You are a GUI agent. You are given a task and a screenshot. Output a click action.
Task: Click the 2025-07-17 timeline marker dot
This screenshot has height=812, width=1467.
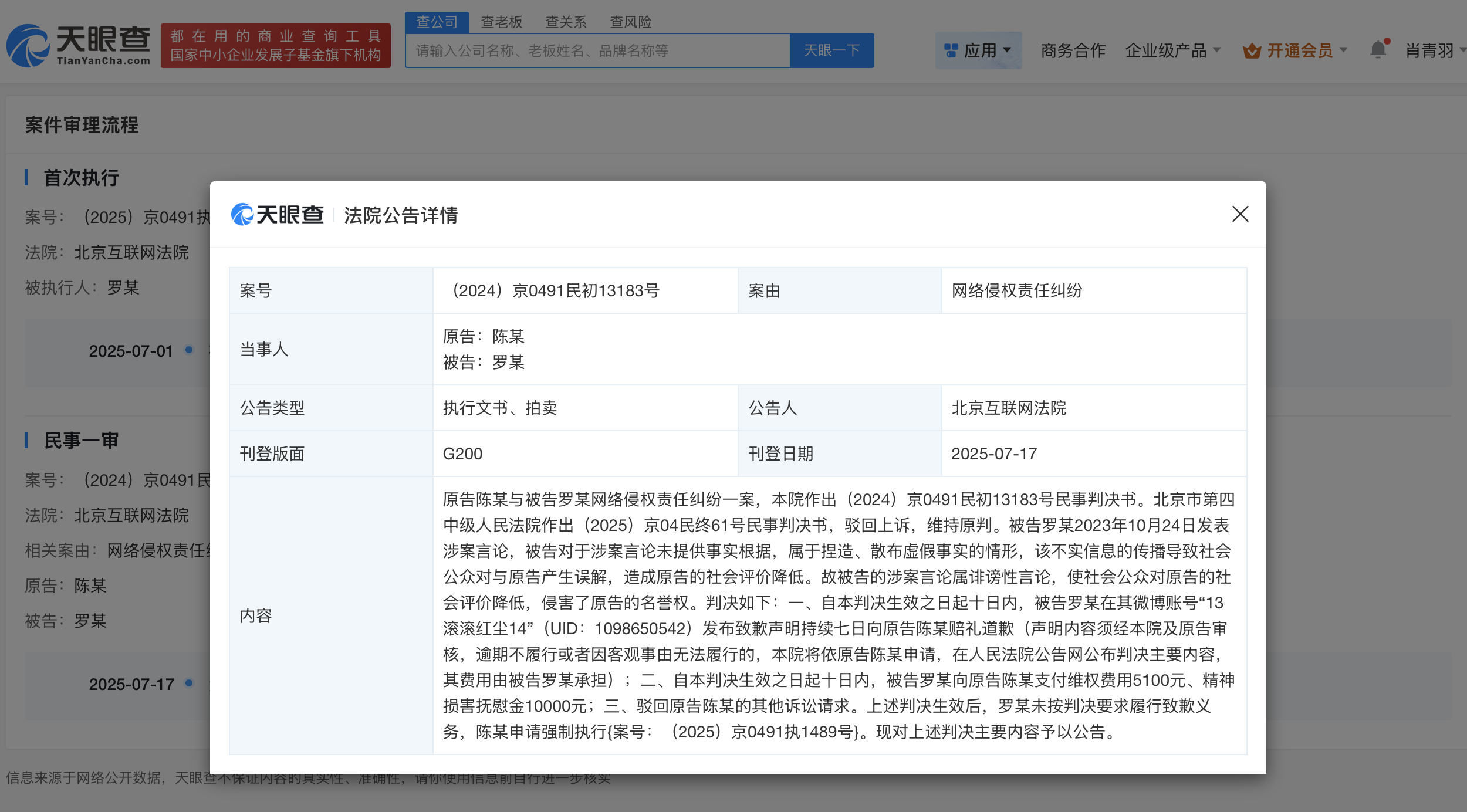click(x=189, y=683)
